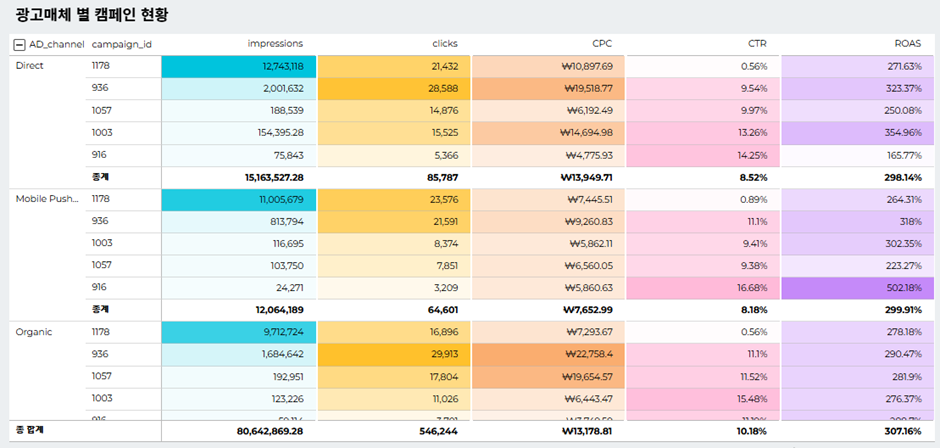Select the CTR column header
940x448 pixels.
757,44
